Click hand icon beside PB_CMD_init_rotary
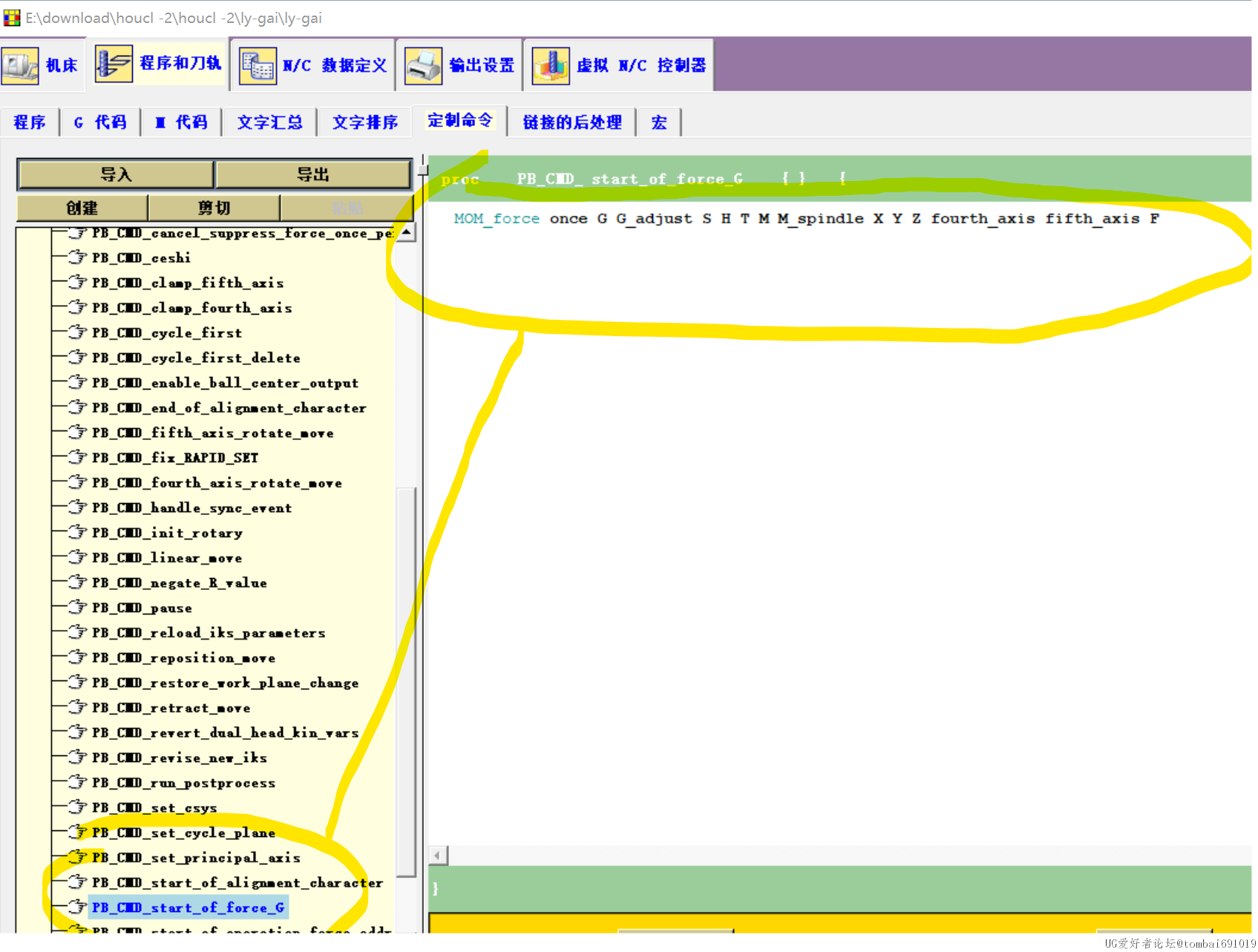 click(x=77, y=532)
